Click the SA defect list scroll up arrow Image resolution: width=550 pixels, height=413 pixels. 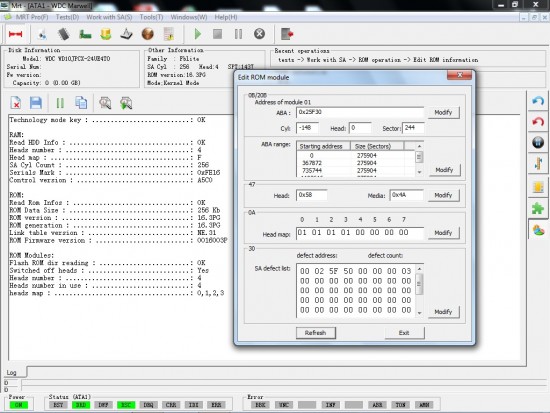pyautogui.click(x=419, y=269)
